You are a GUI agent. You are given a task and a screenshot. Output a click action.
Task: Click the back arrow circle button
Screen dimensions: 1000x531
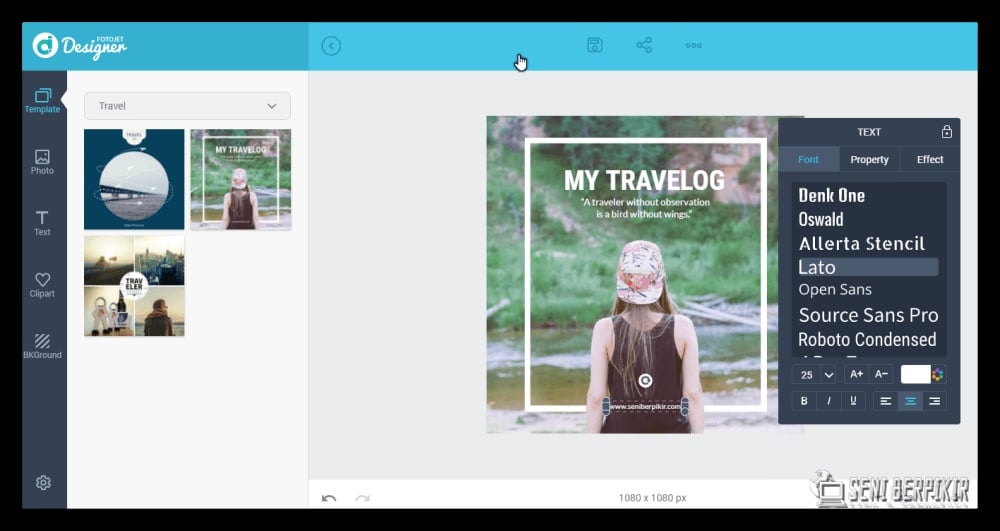coord(331,46)
